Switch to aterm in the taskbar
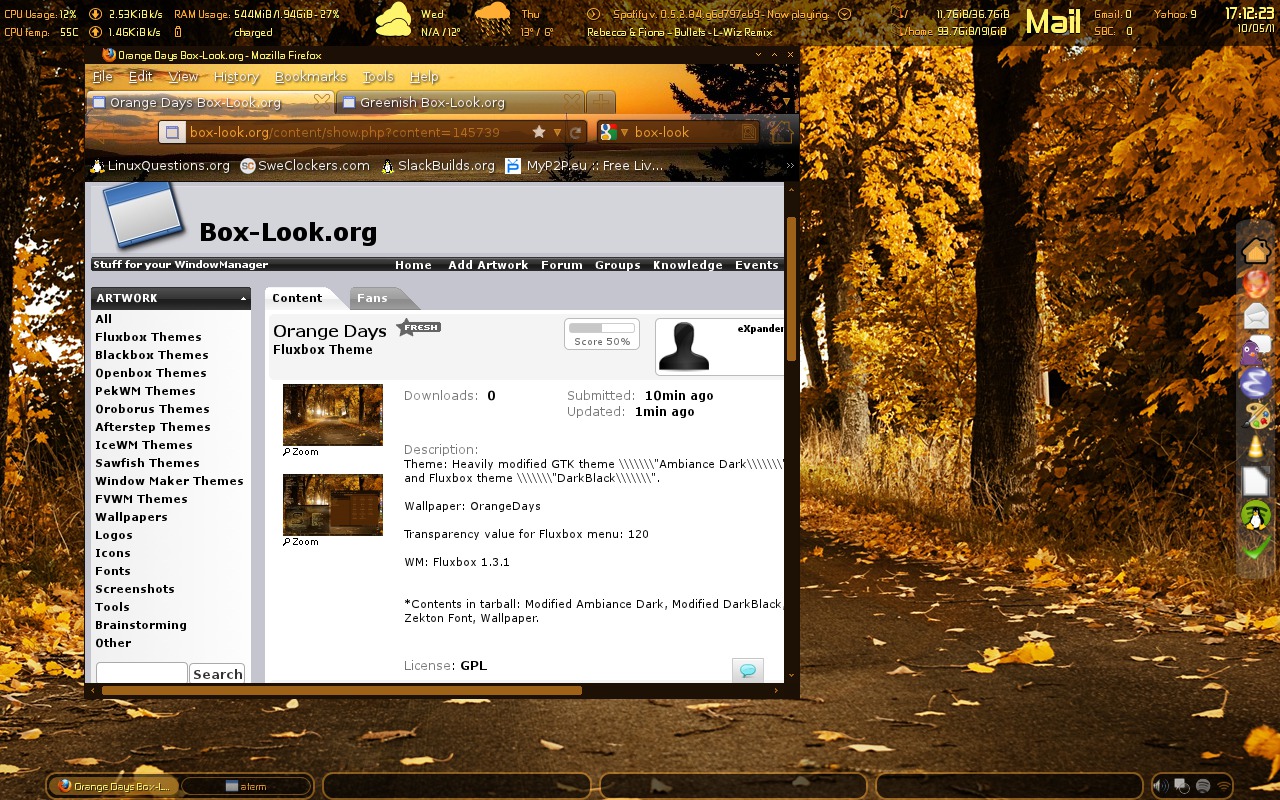Screen dimensions: 1280x800 pos(246,786)
